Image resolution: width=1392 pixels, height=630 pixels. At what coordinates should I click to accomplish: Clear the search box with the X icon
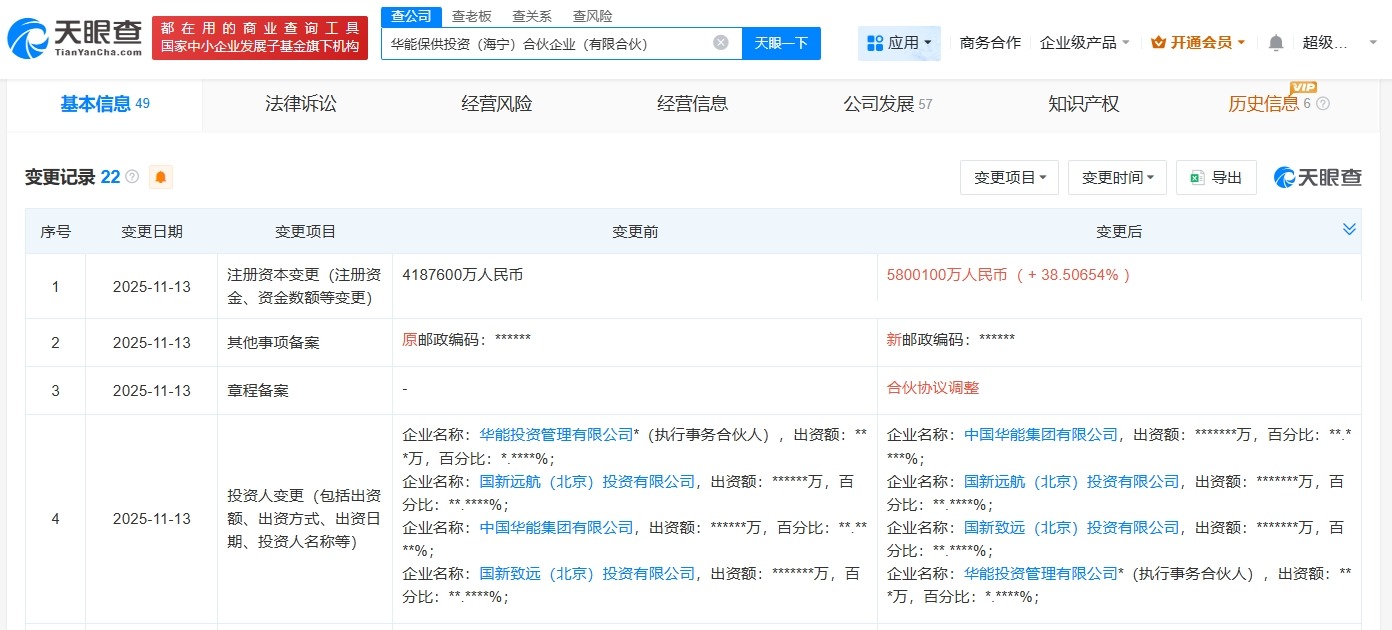[x=719, y=42]
